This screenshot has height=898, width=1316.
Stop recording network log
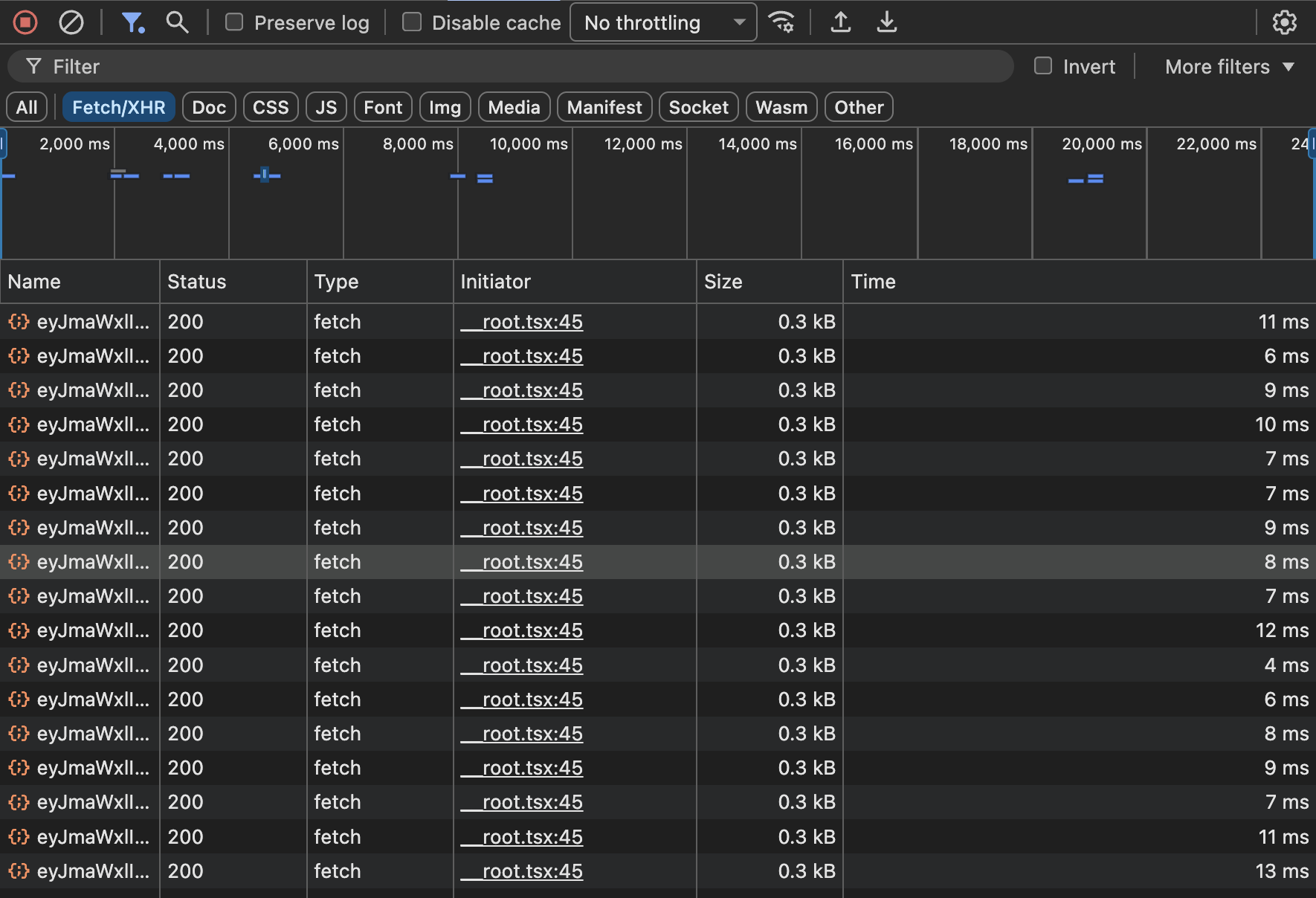[x=25, y=22]
